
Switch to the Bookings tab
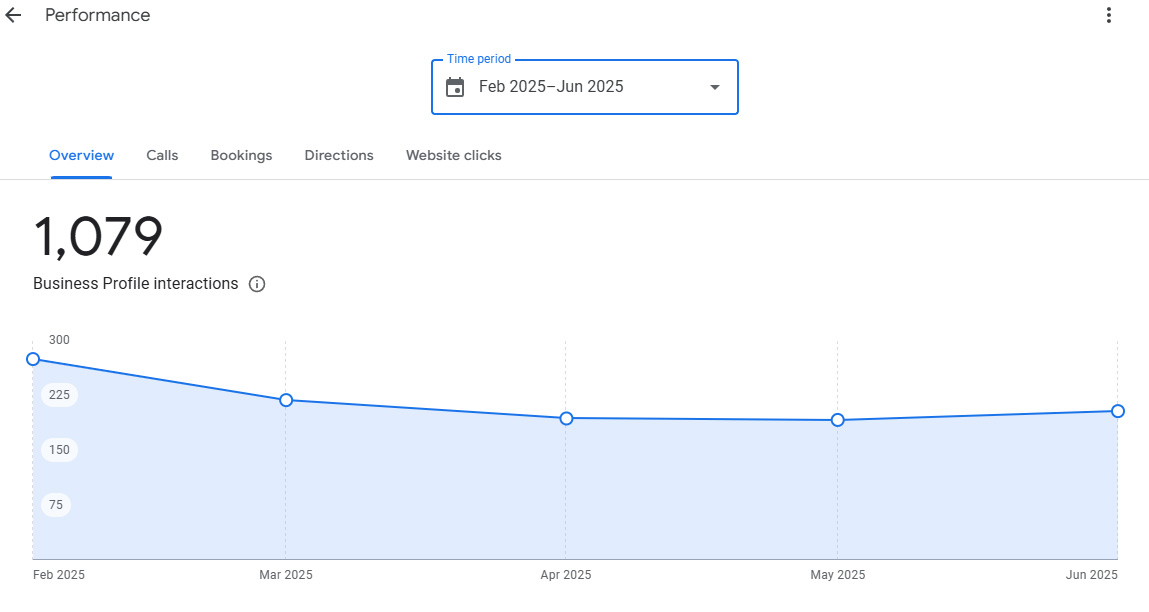click(241, 156)
